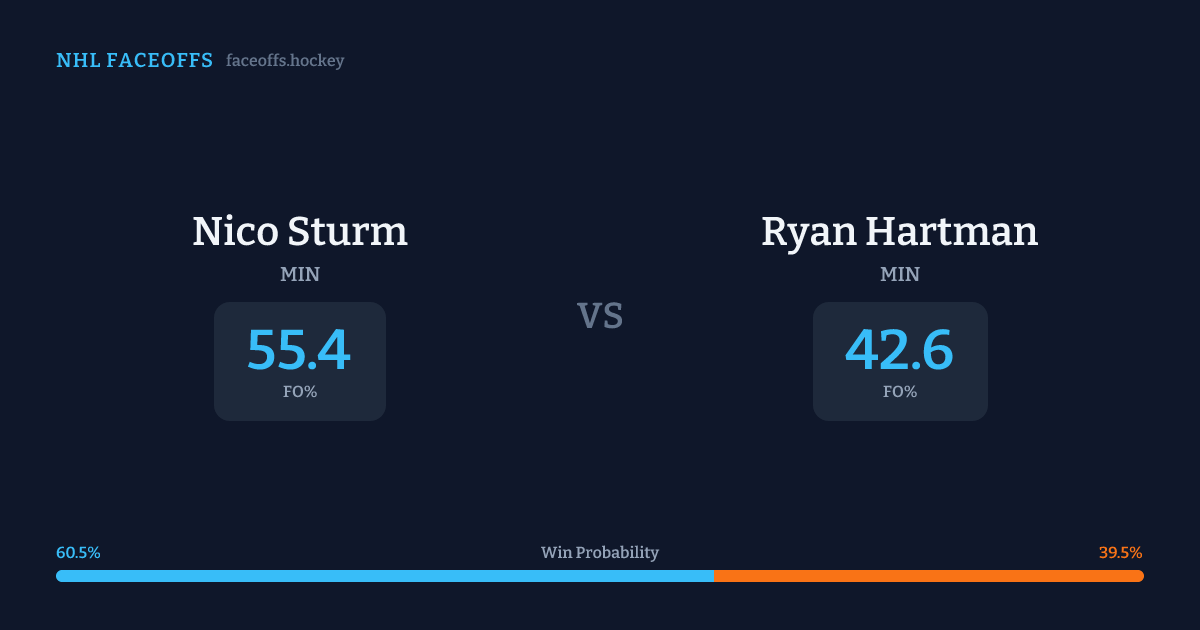
Task: Click the VS separator text
Action: click(600, 316)
